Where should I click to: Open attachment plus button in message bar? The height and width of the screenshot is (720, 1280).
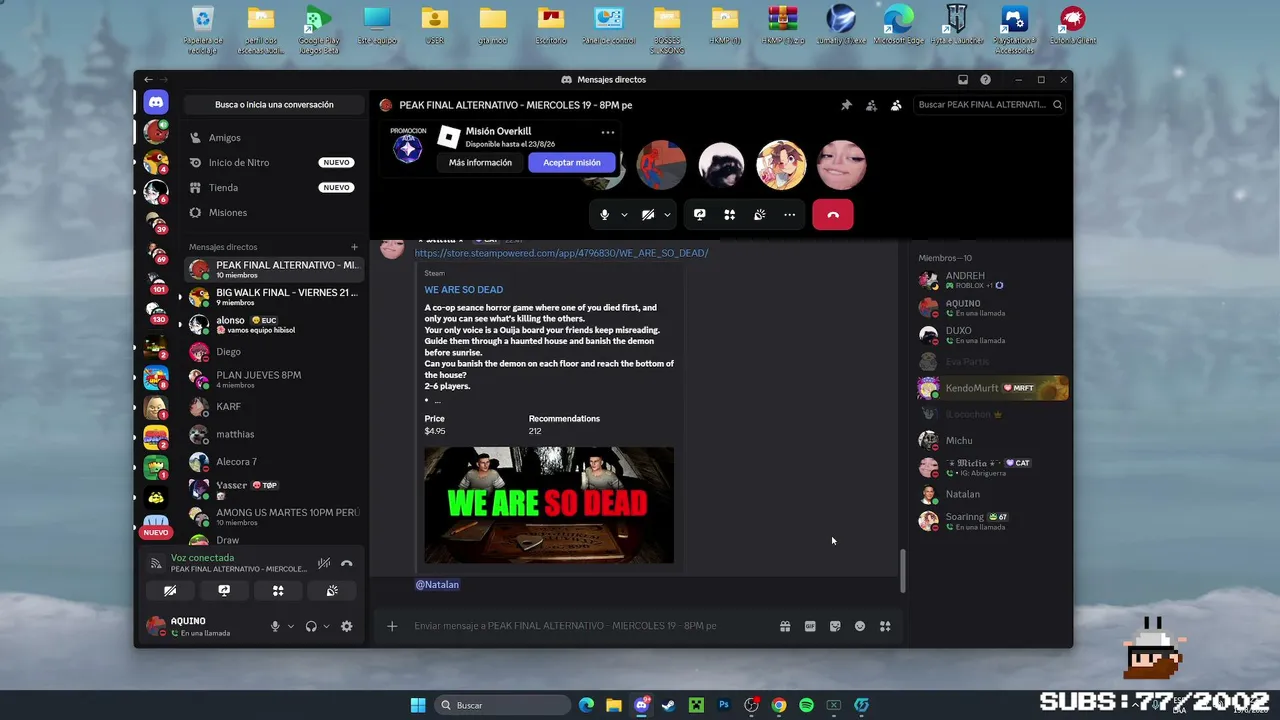(392, 626)
